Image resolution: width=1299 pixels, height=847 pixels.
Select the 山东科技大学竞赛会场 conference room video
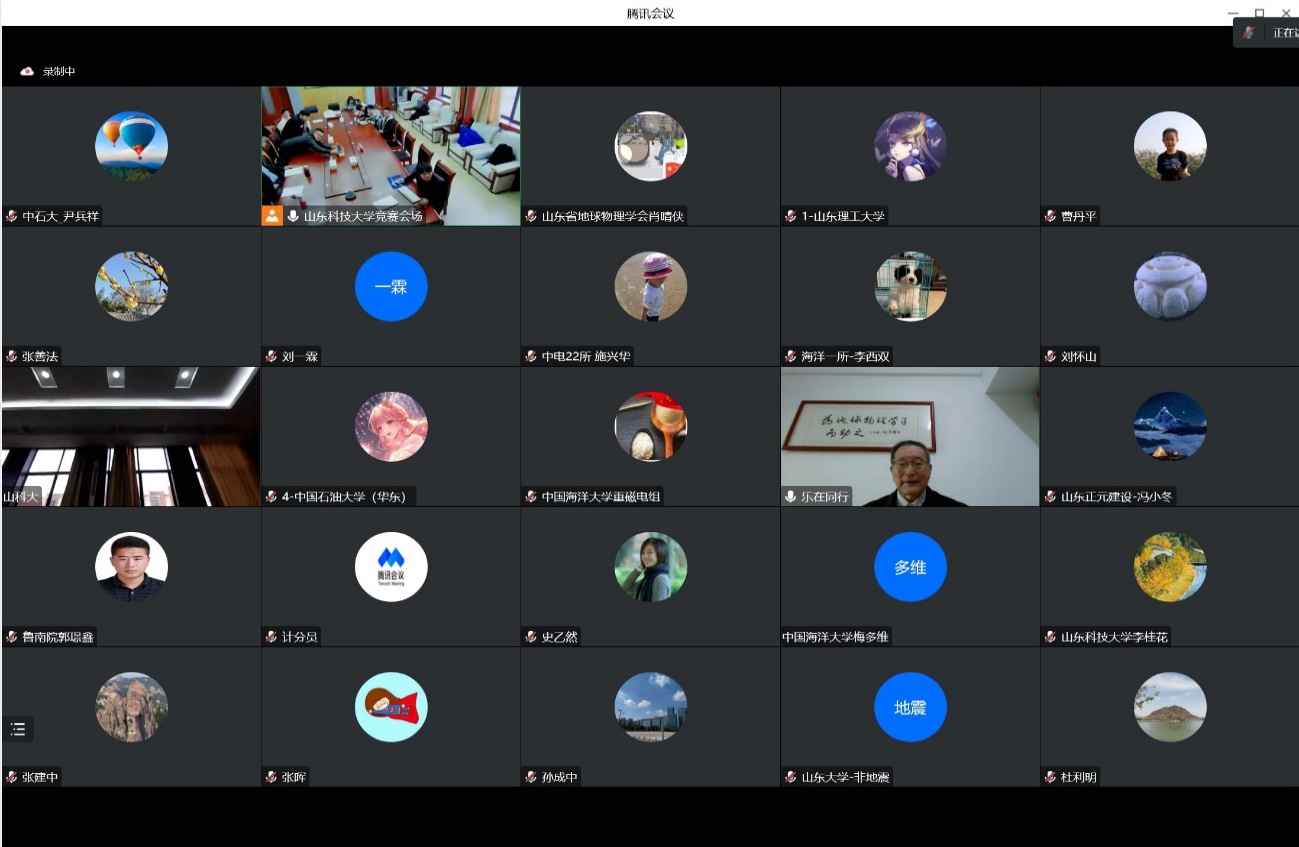click(x=391, y=145)
